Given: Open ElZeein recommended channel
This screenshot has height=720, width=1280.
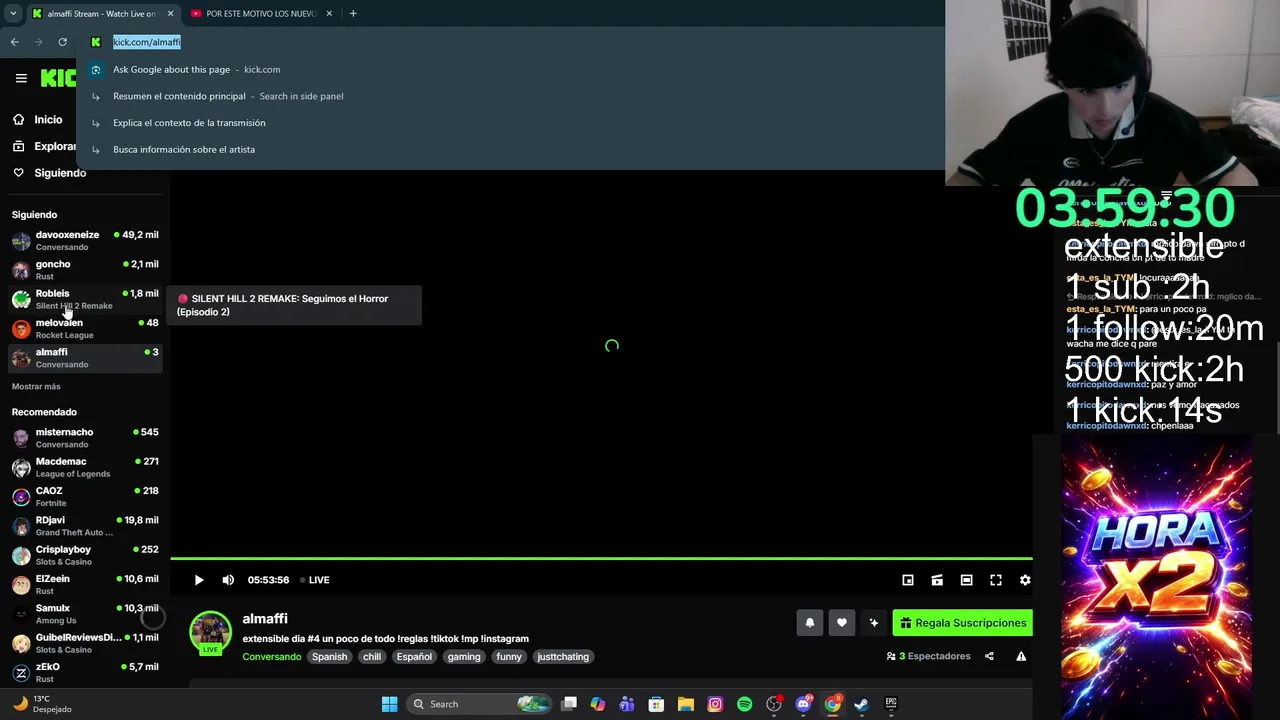Looking at the screenshot, I should pos(85,585).
